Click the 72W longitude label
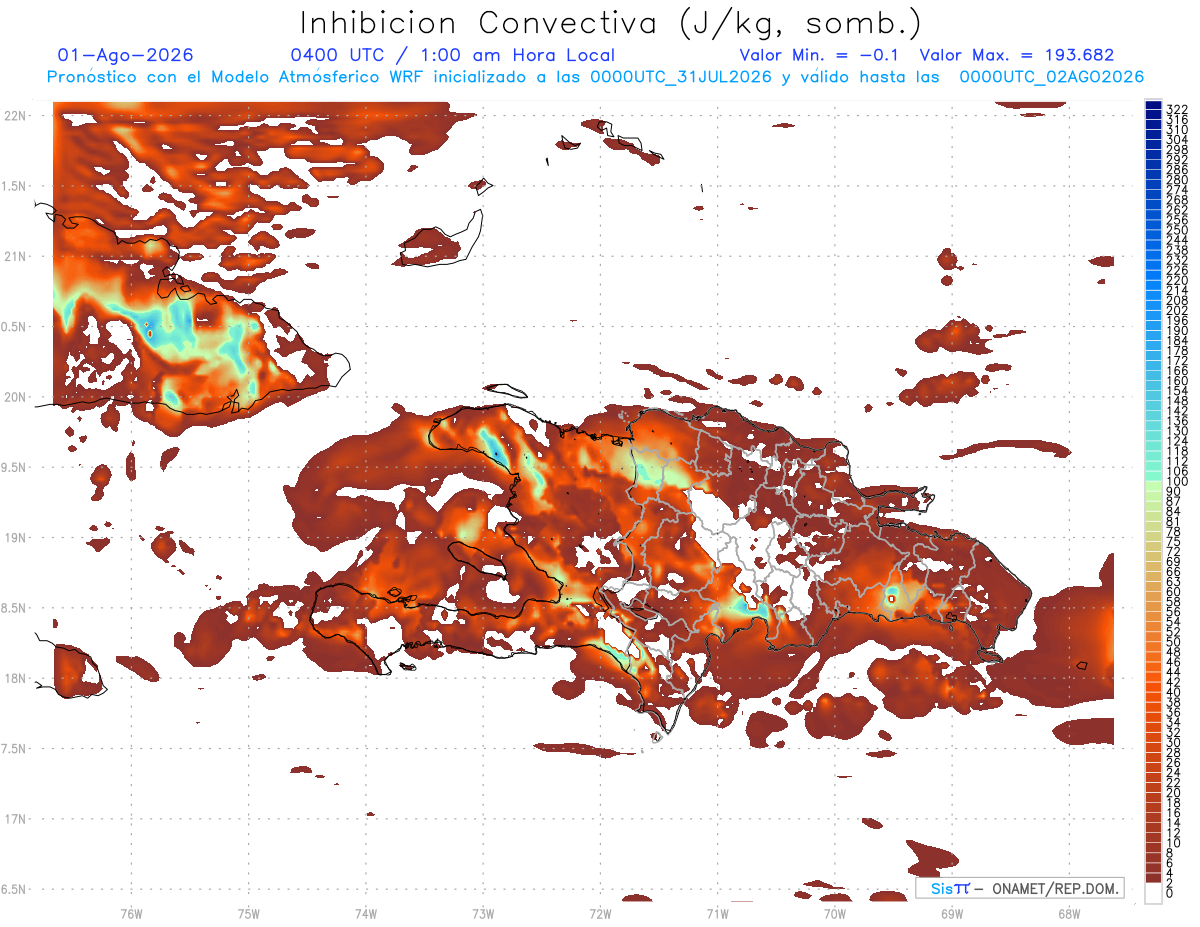Screen dimensions: 1200x927 click(600, 912)
